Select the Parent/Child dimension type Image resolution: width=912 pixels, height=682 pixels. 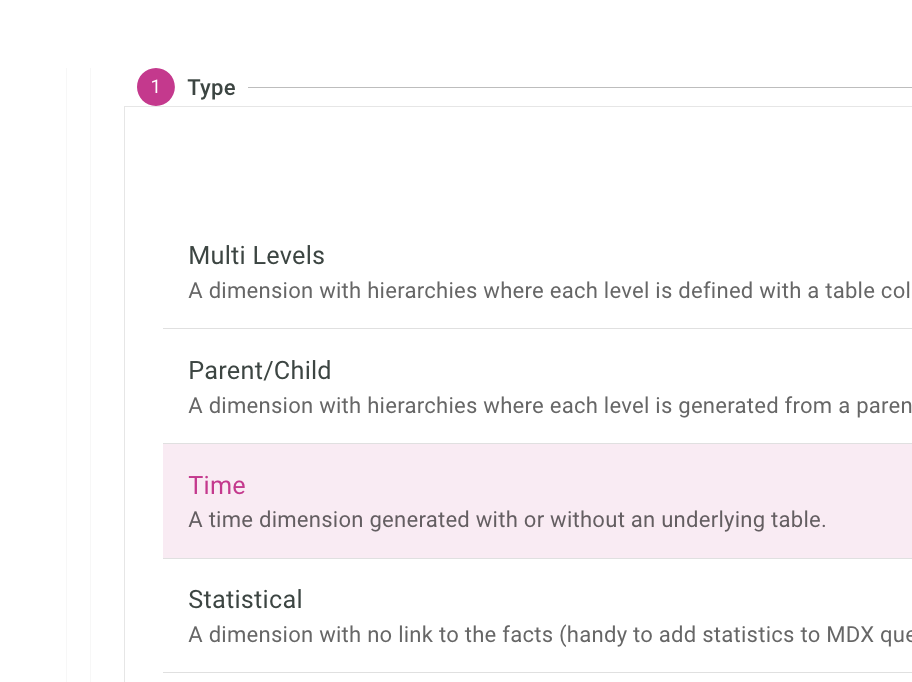pyautogui.click(x=259, y=371)
